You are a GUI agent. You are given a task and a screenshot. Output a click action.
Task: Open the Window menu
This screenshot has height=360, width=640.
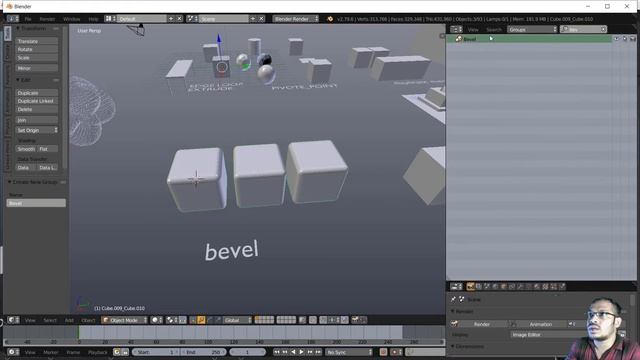(x=71, y=19)
